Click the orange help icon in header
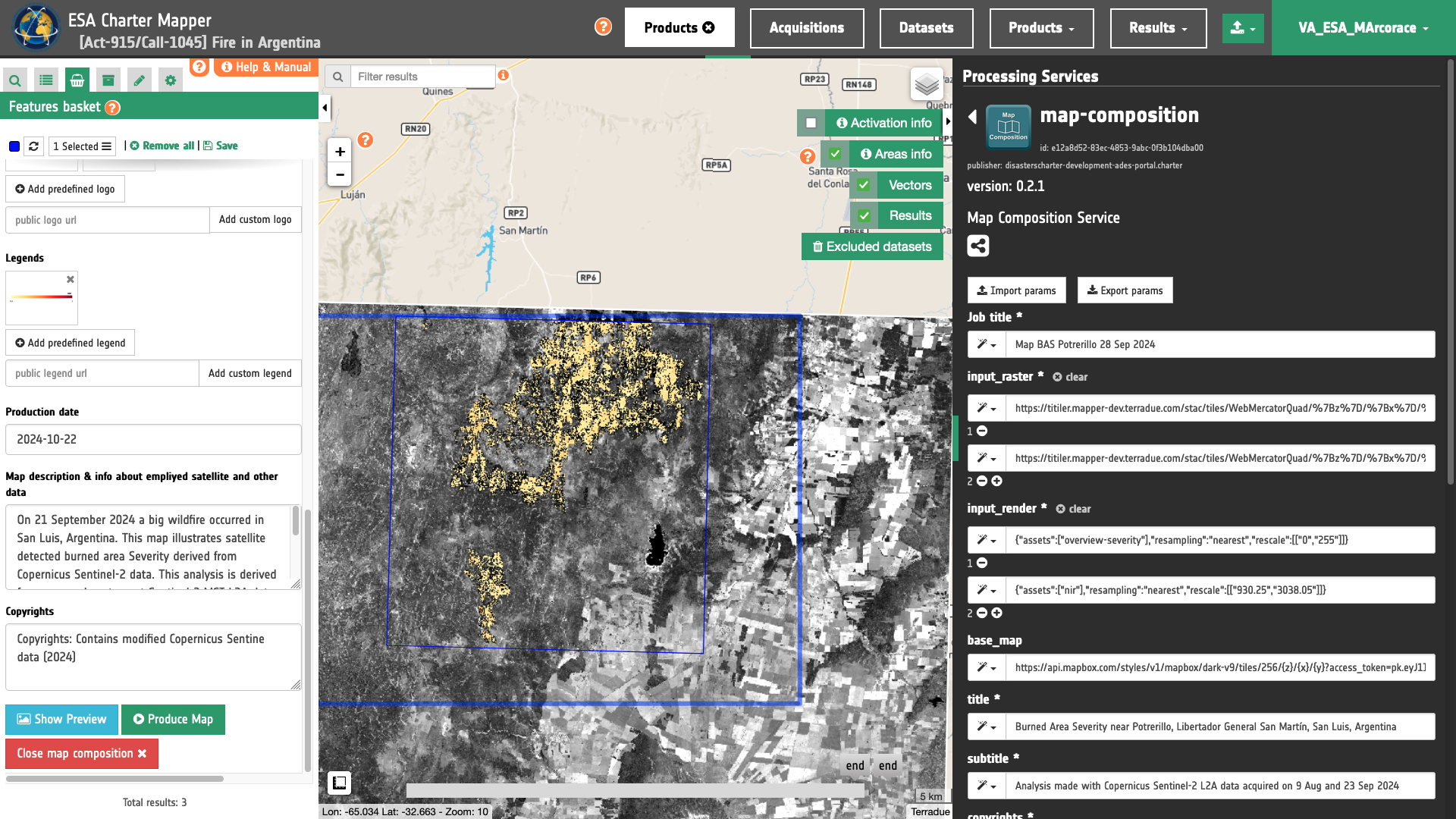Screen dimensions: 1456x819 click(x=603, y=27)
